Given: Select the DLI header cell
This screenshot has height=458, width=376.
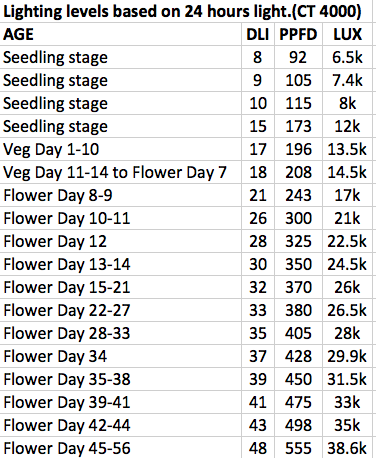Looking at the screenshot, I should point(258,34).
